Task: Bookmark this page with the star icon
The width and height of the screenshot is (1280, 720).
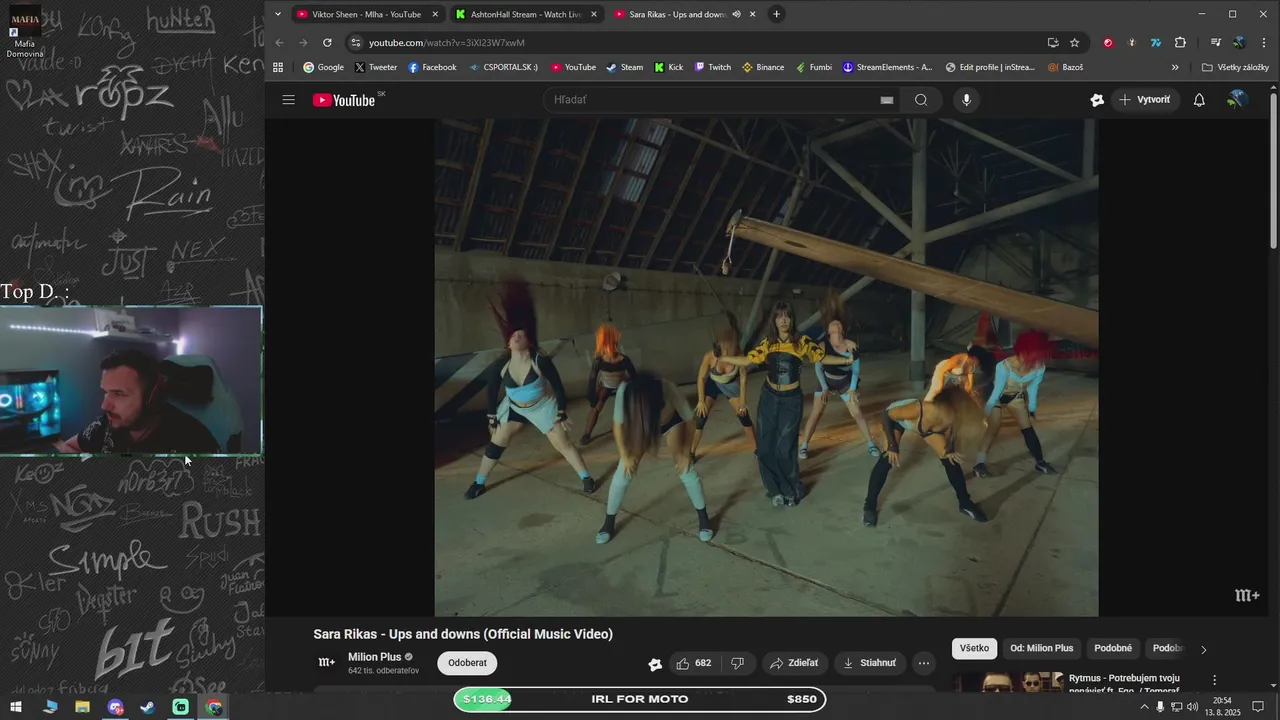Action: point(1074,42)
